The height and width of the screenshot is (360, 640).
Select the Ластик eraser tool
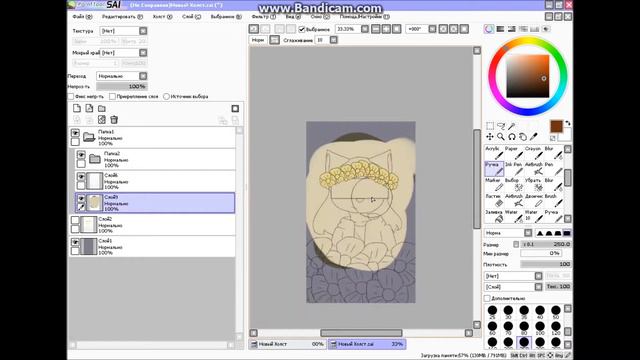494,200
